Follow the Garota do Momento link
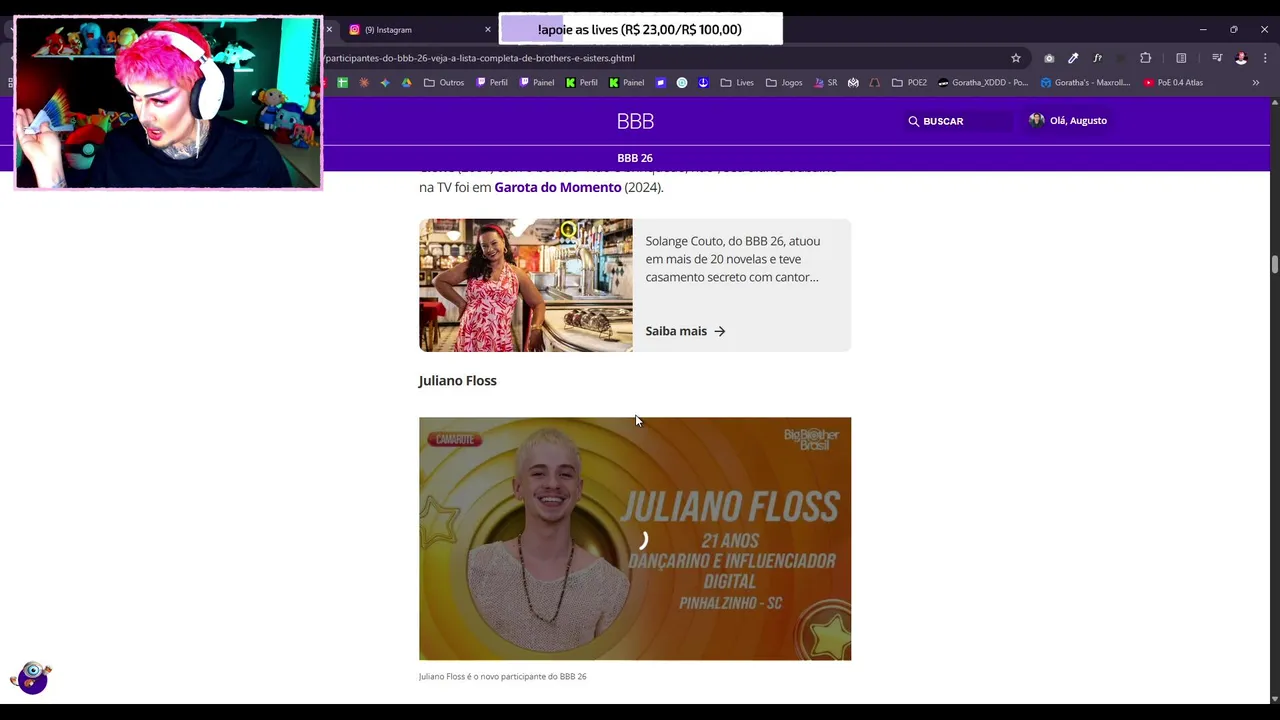 (x=558, y=187)
